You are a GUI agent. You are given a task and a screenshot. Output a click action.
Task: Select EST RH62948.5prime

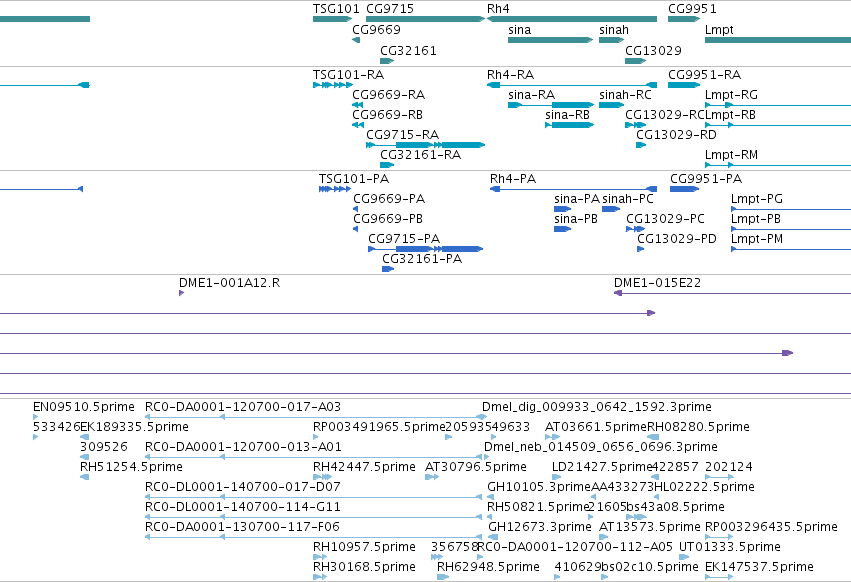tap(443, 577)
